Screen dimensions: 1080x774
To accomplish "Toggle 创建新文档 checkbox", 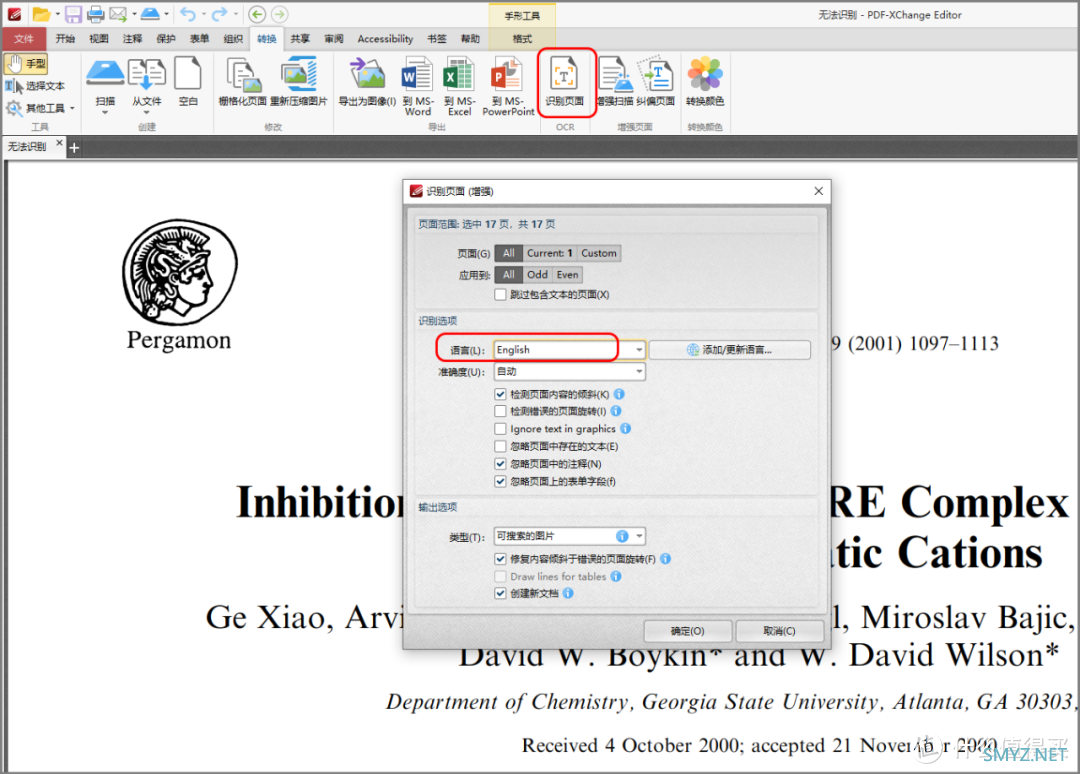I will [501, 594].
